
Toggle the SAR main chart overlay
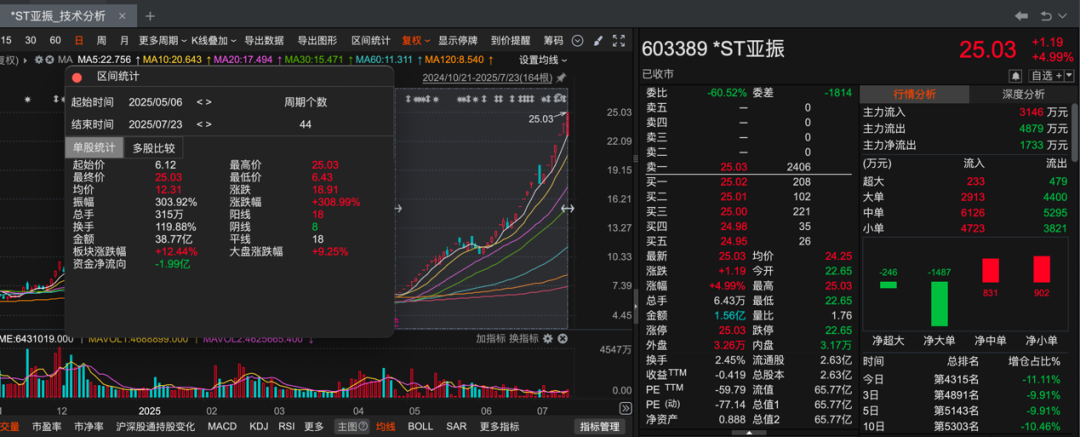pyautogui.click(x=456, y=427)
